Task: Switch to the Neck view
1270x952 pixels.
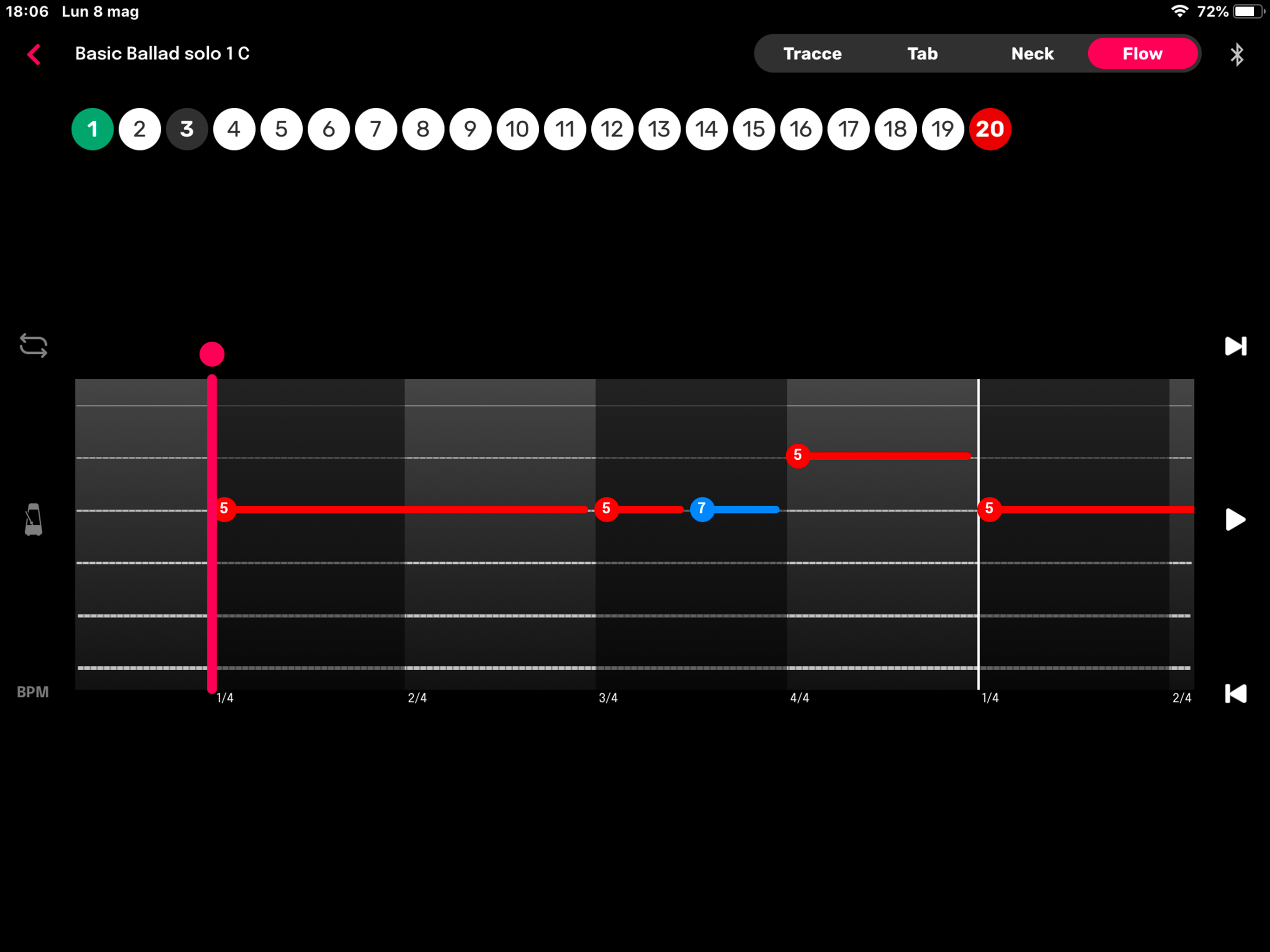Action: [1032, 53]
